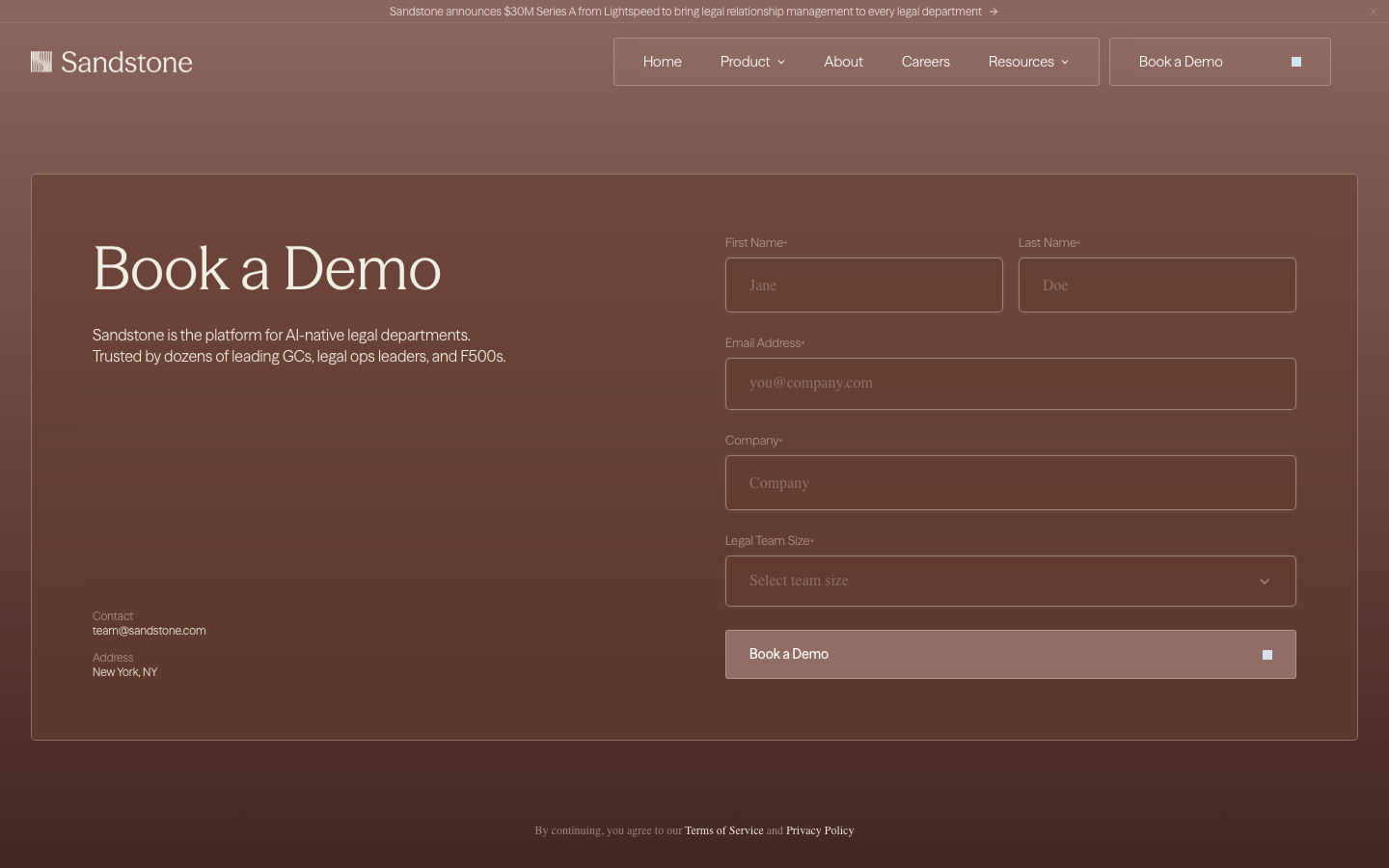Expand the Resources menu chevron
The width and height of the screenshot is (1389, 868).
[x=1065, y=62]
